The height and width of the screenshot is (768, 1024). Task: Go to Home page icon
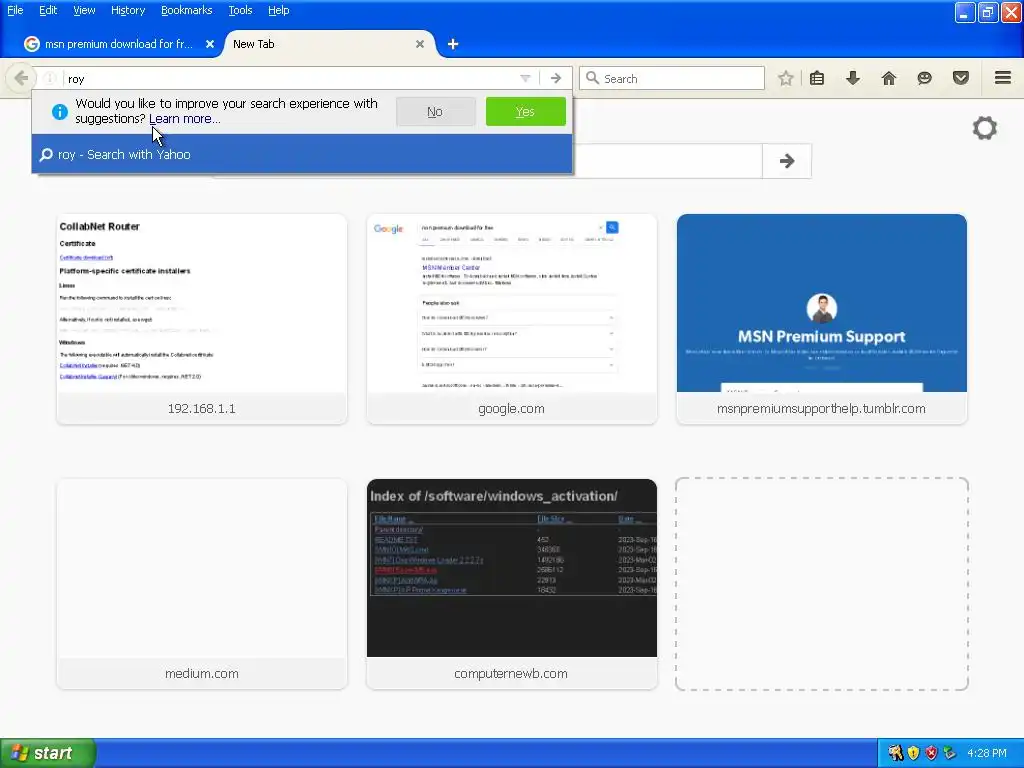point(889,78)
